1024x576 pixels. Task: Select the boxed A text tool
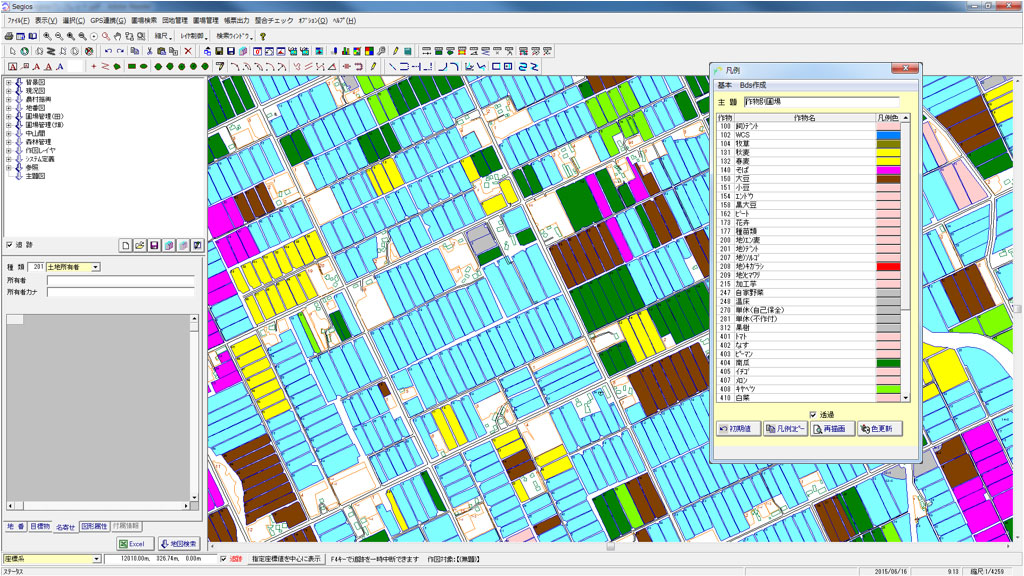tap(12, 67)
